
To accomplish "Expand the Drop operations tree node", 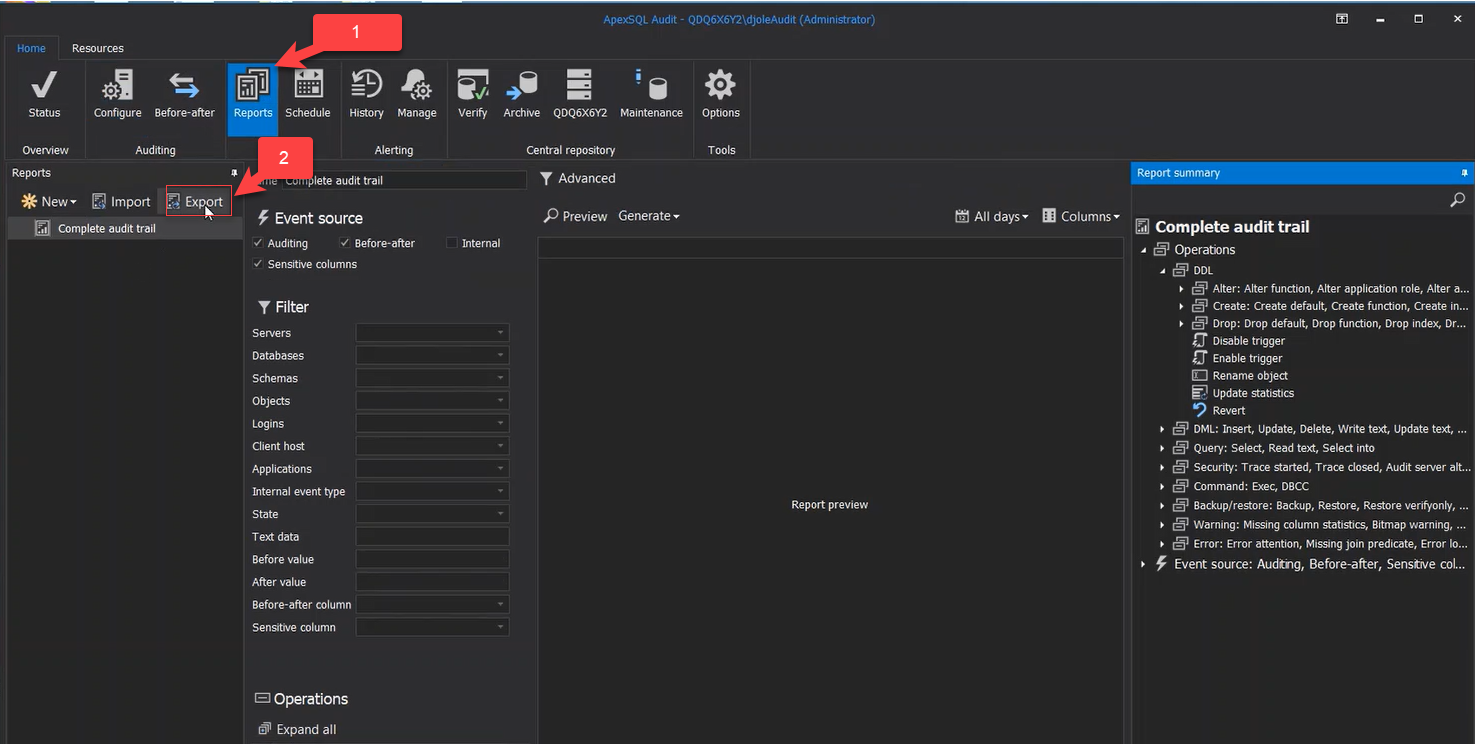I will click(x=1181, y=323).
